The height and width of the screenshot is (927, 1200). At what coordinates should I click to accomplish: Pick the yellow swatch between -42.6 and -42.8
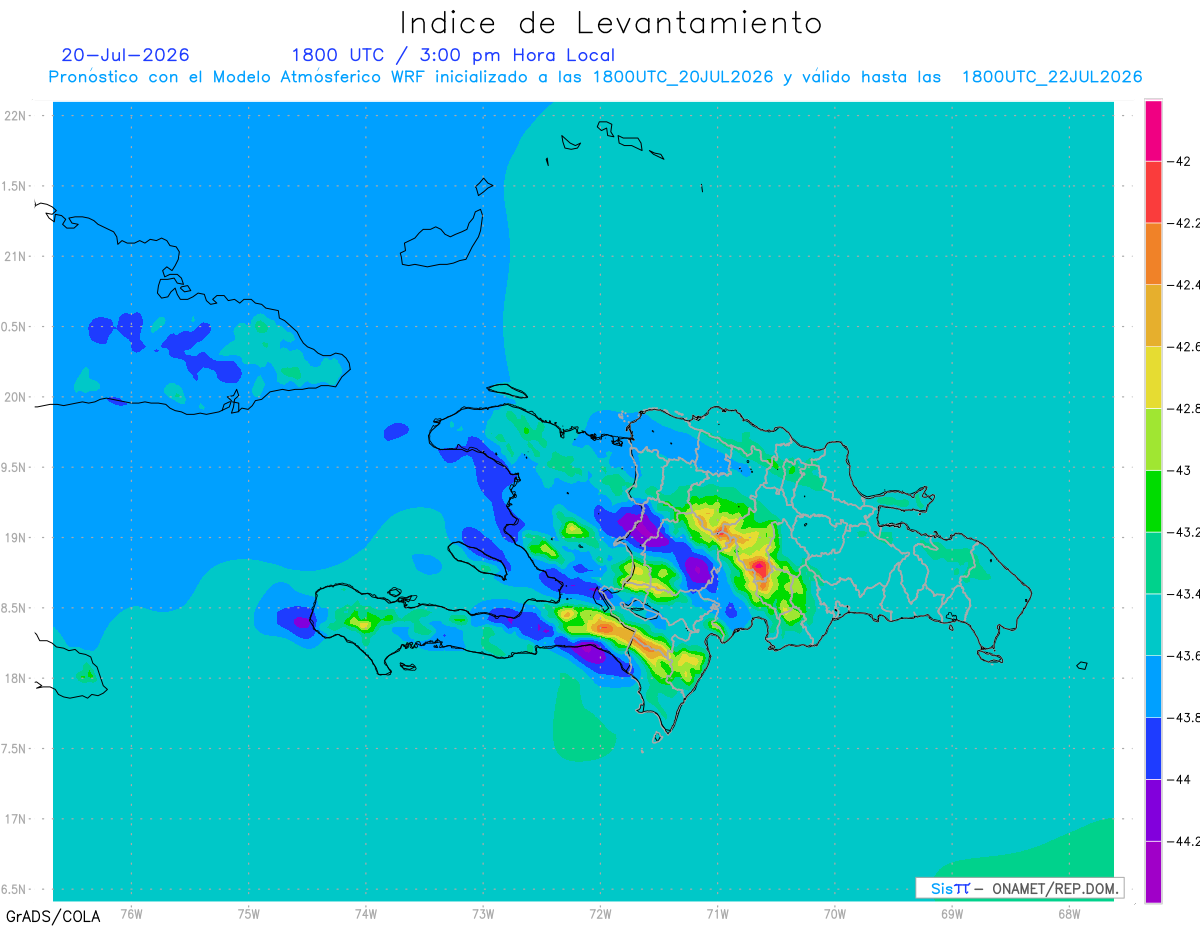click(x=1153, y=378)
